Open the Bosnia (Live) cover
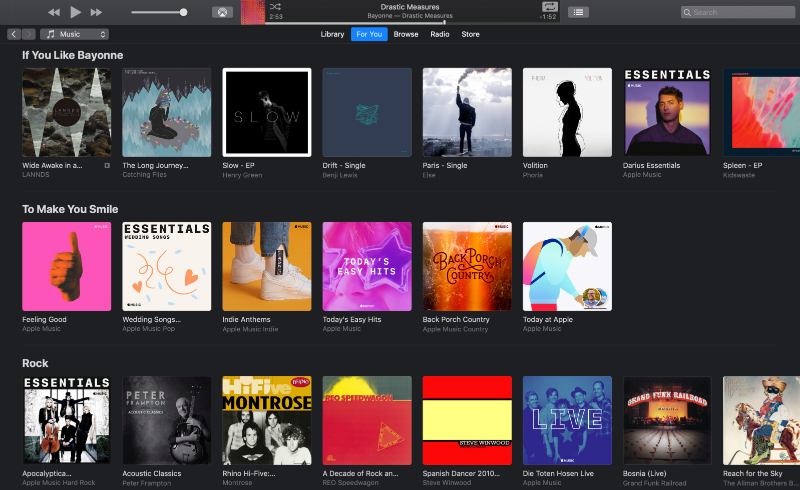Viewport: 800px width, 490px height. tap(667, 421)
